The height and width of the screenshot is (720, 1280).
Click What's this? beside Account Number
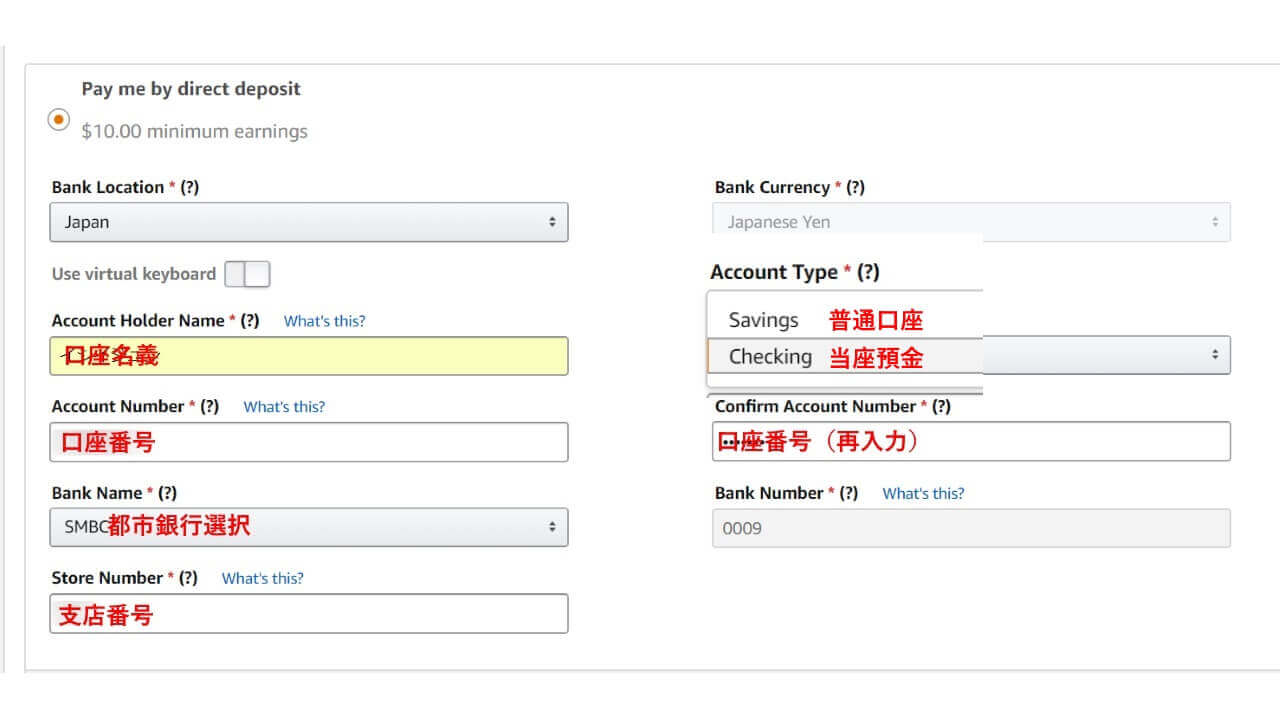pos(284,407)
